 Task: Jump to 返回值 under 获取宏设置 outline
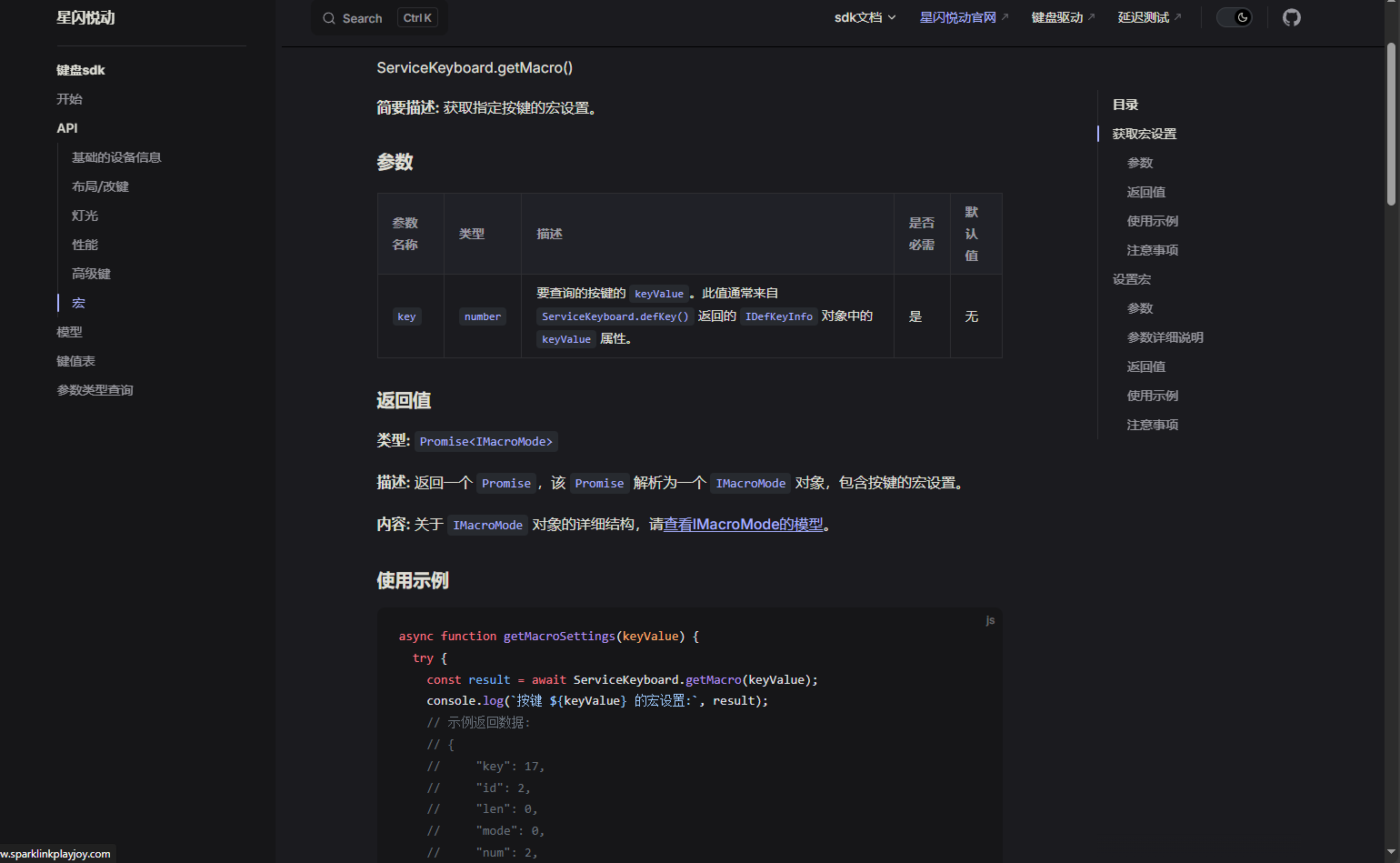(x=1146, y=192)
